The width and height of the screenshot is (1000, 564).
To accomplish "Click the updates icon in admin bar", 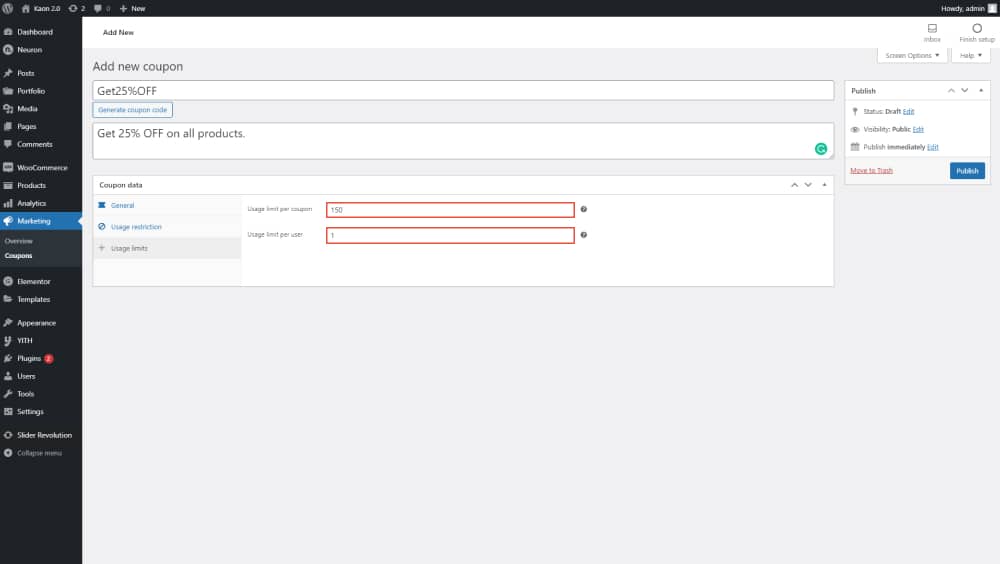I will (73, 8).
